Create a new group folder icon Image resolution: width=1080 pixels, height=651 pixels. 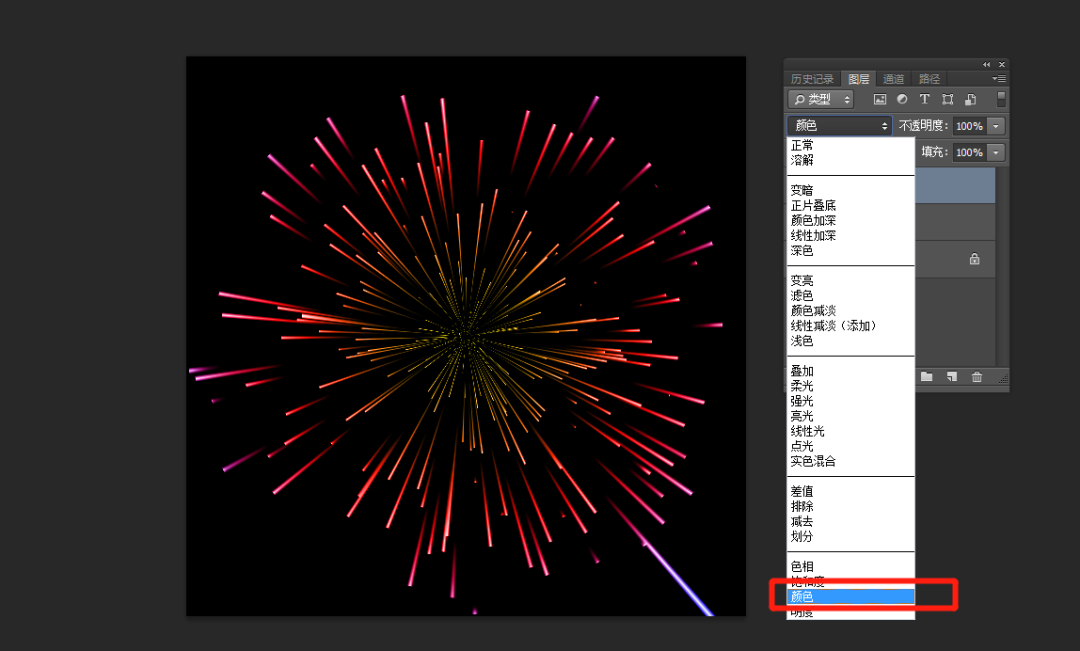point(926,377)
